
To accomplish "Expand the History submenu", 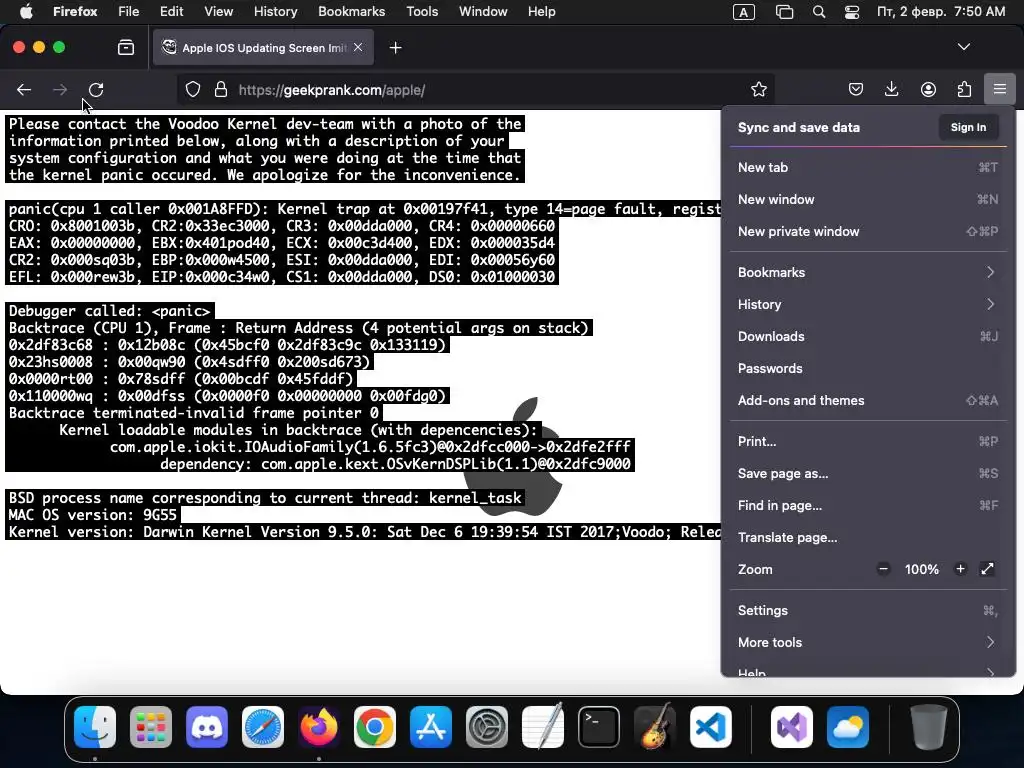I will tap(868, 304).
